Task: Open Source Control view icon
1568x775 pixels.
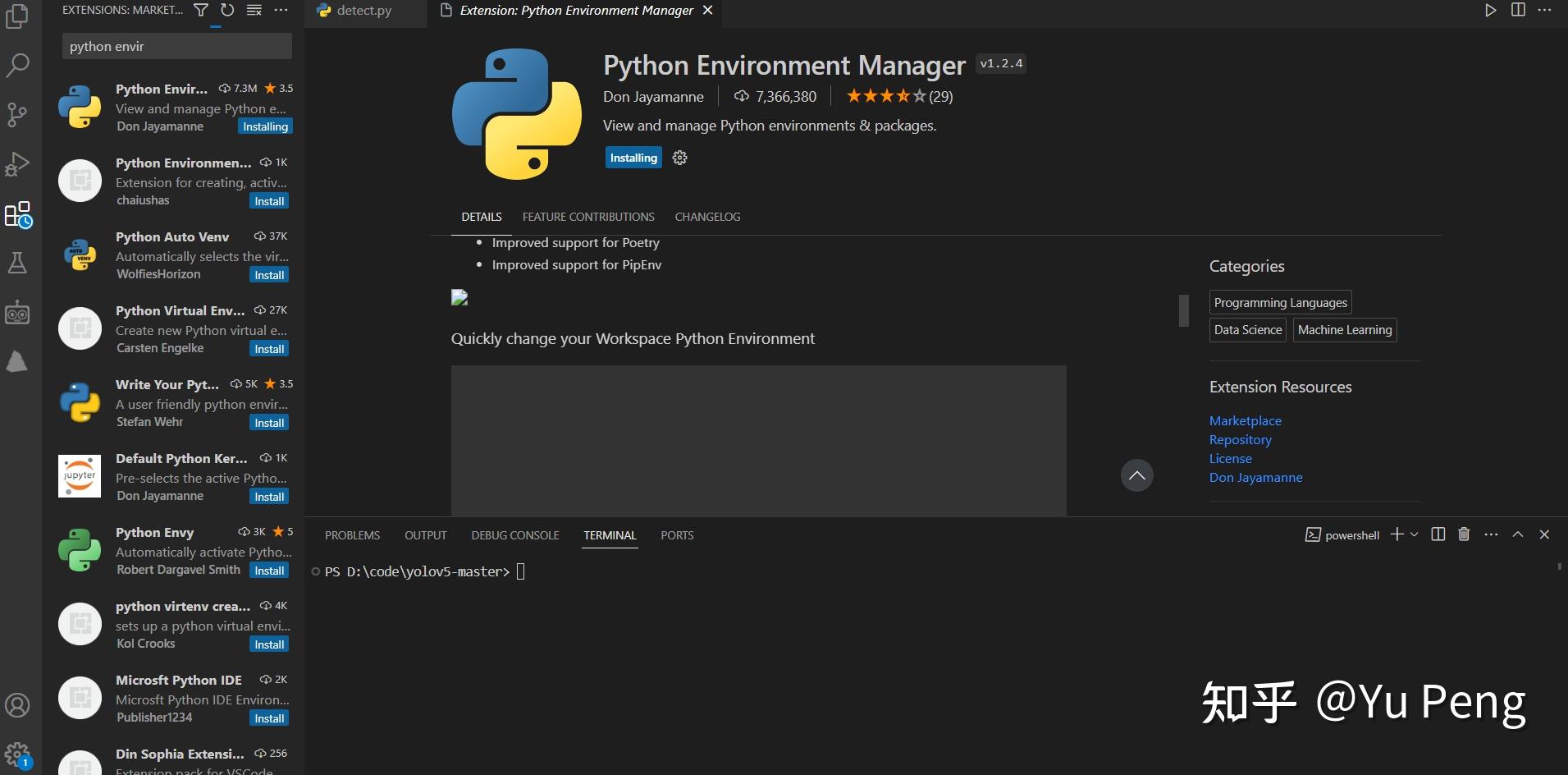Action: tap(17, 114)
